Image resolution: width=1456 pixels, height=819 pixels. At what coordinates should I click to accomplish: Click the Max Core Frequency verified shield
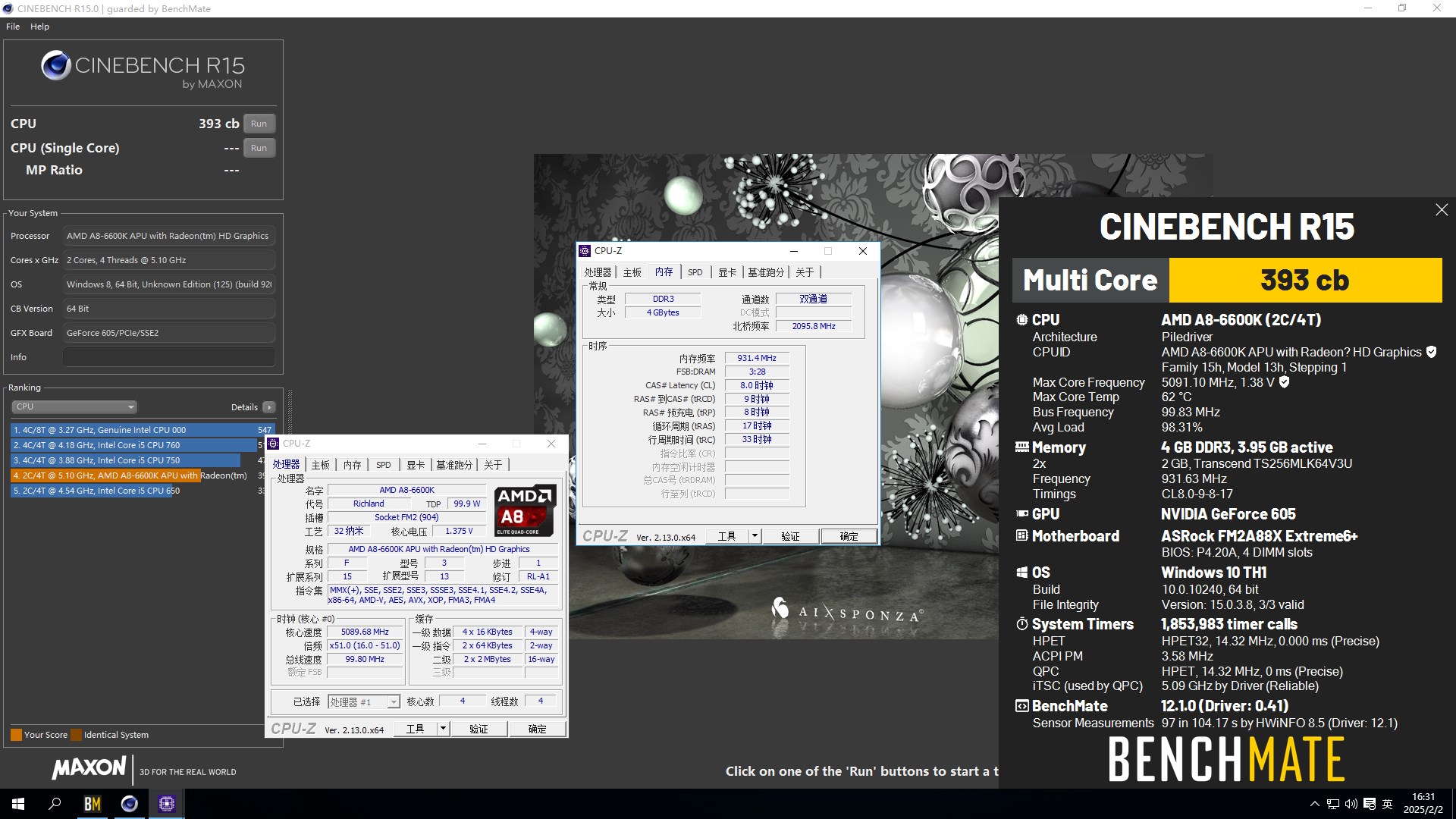(1284, 382)
